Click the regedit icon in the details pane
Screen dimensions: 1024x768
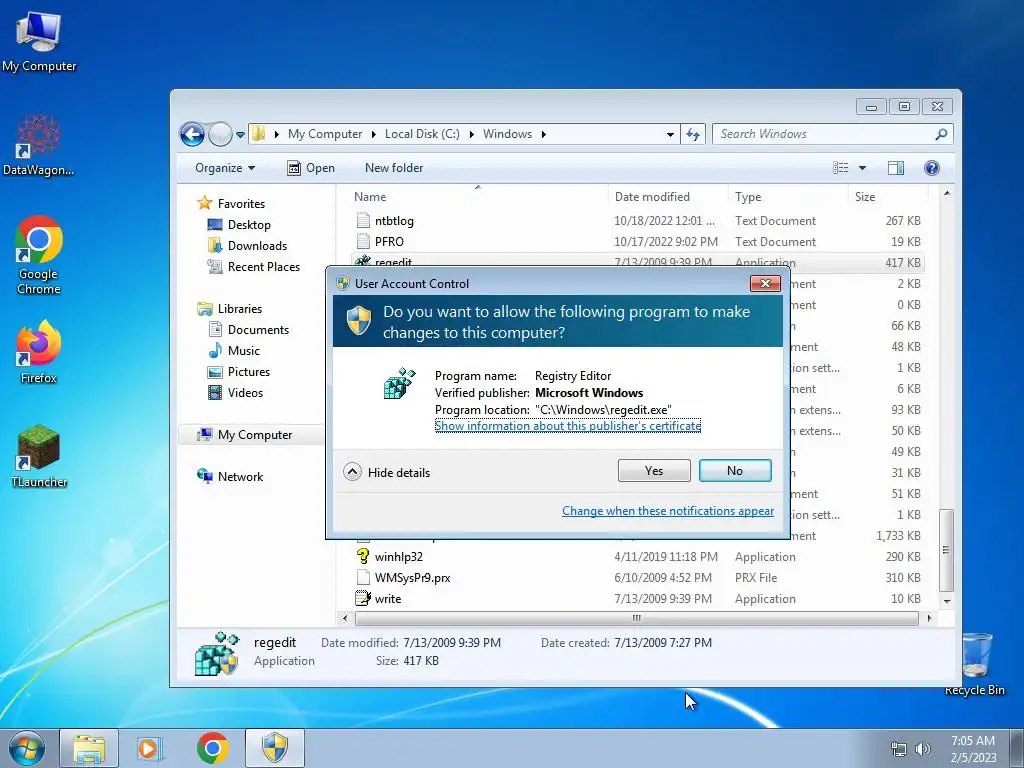[x=216, y=654]
